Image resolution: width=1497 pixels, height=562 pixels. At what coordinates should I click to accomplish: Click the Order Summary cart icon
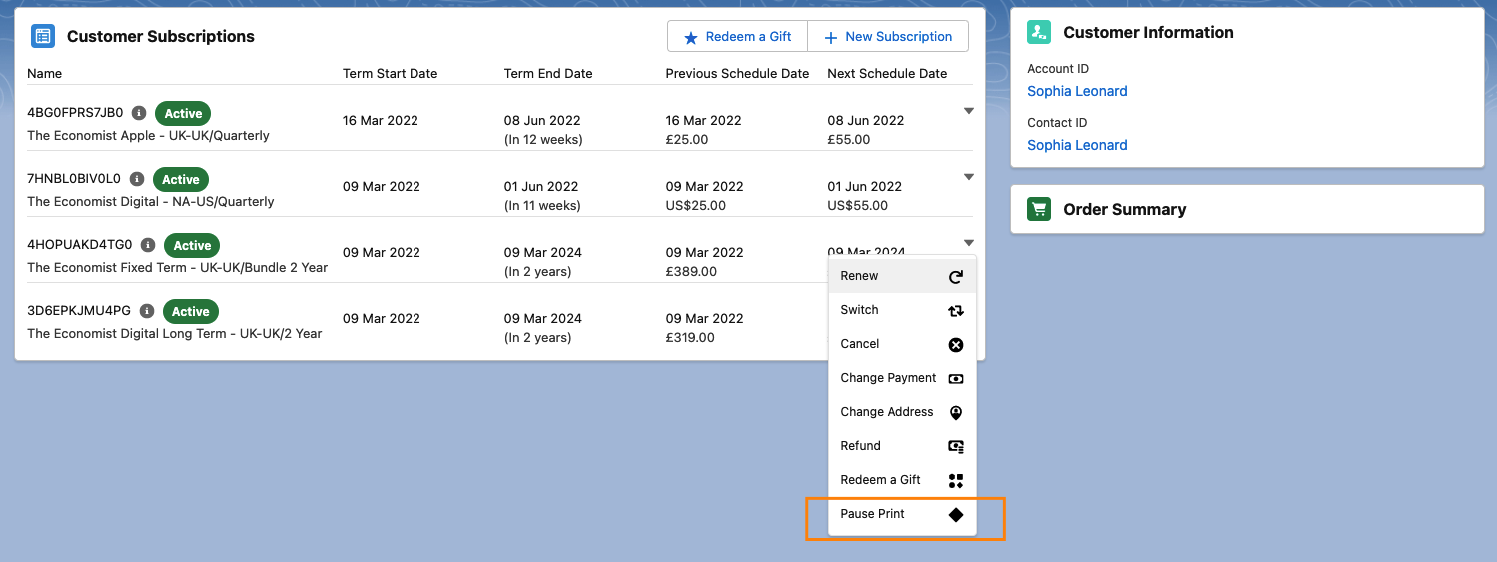1039,209
